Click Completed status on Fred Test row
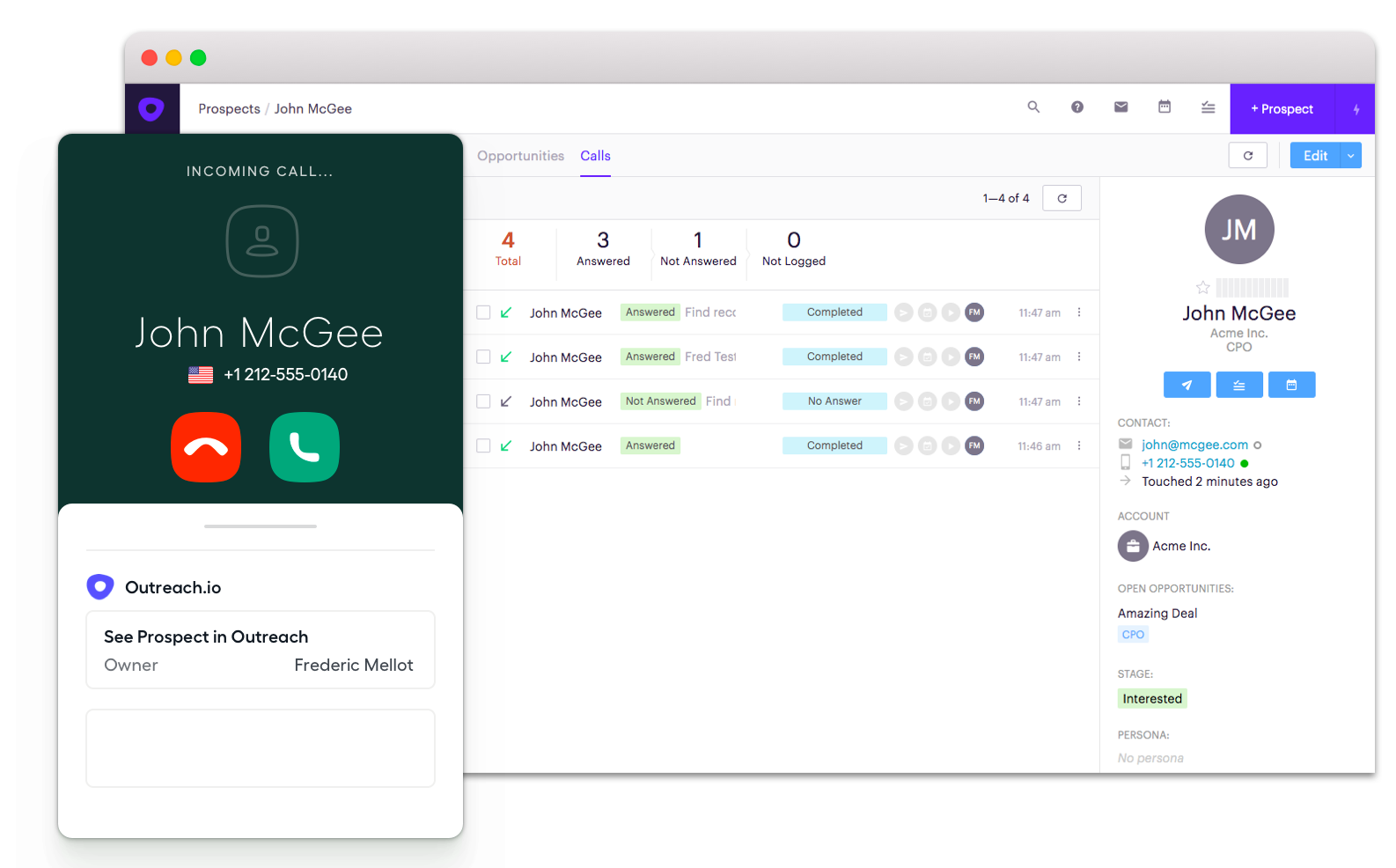1396x868 pixels. [834, 357]
